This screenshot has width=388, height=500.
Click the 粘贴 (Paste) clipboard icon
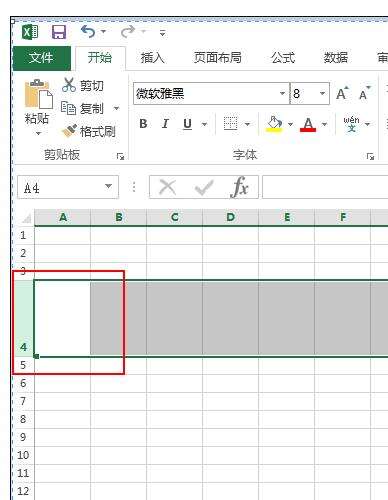(x=38, y=94)
